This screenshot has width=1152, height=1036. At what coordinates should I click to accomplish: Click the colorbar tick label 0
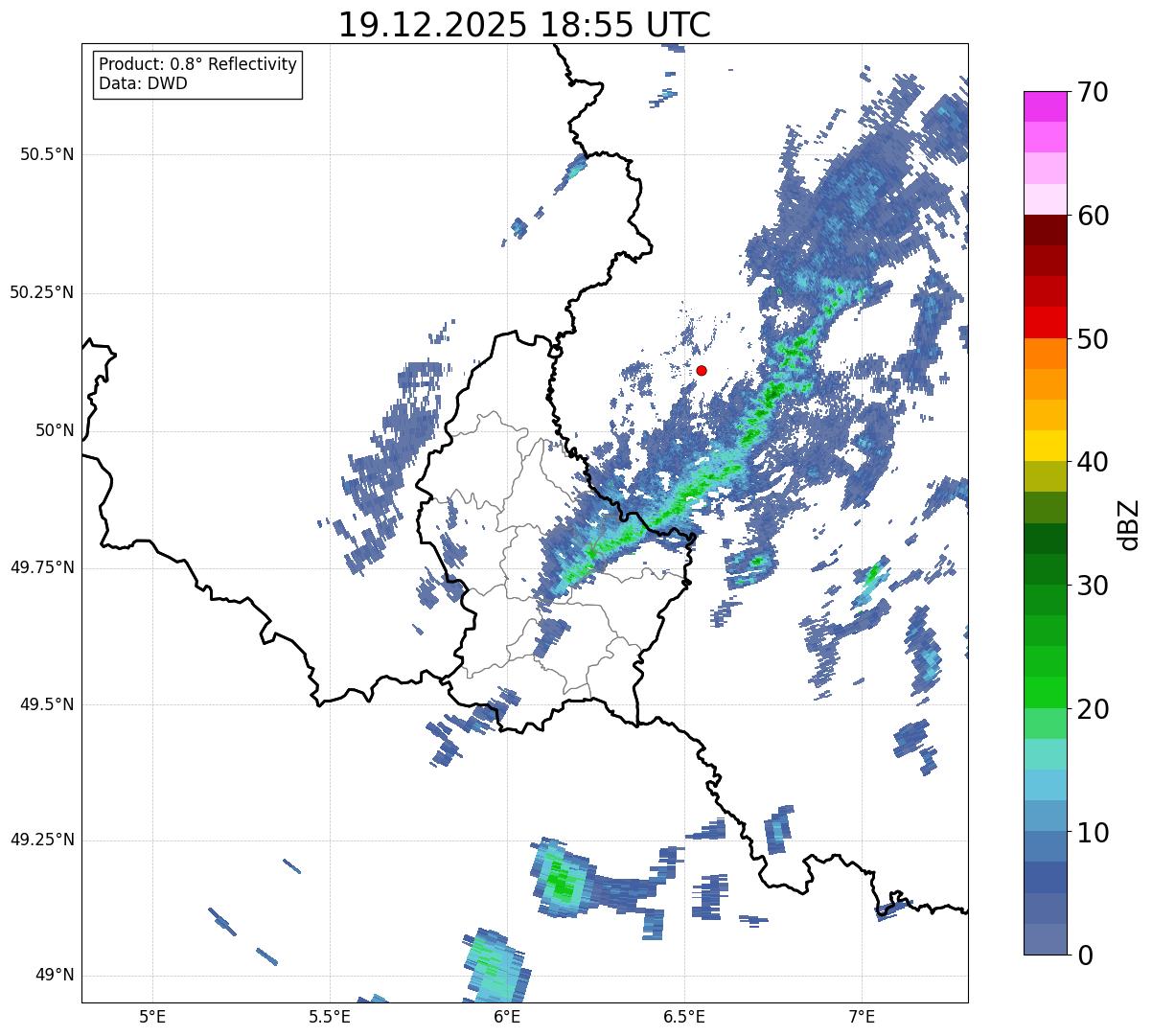pos(1085,955)
